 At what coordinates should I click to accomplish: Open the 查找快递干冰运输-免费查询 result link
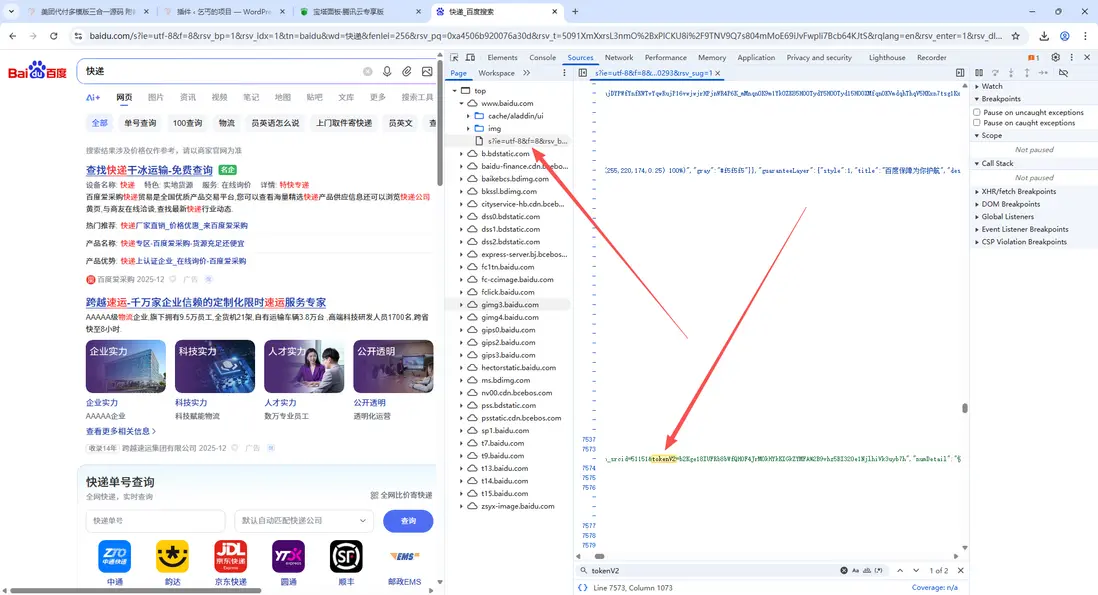pyautogui.click(x=149, y=170)
